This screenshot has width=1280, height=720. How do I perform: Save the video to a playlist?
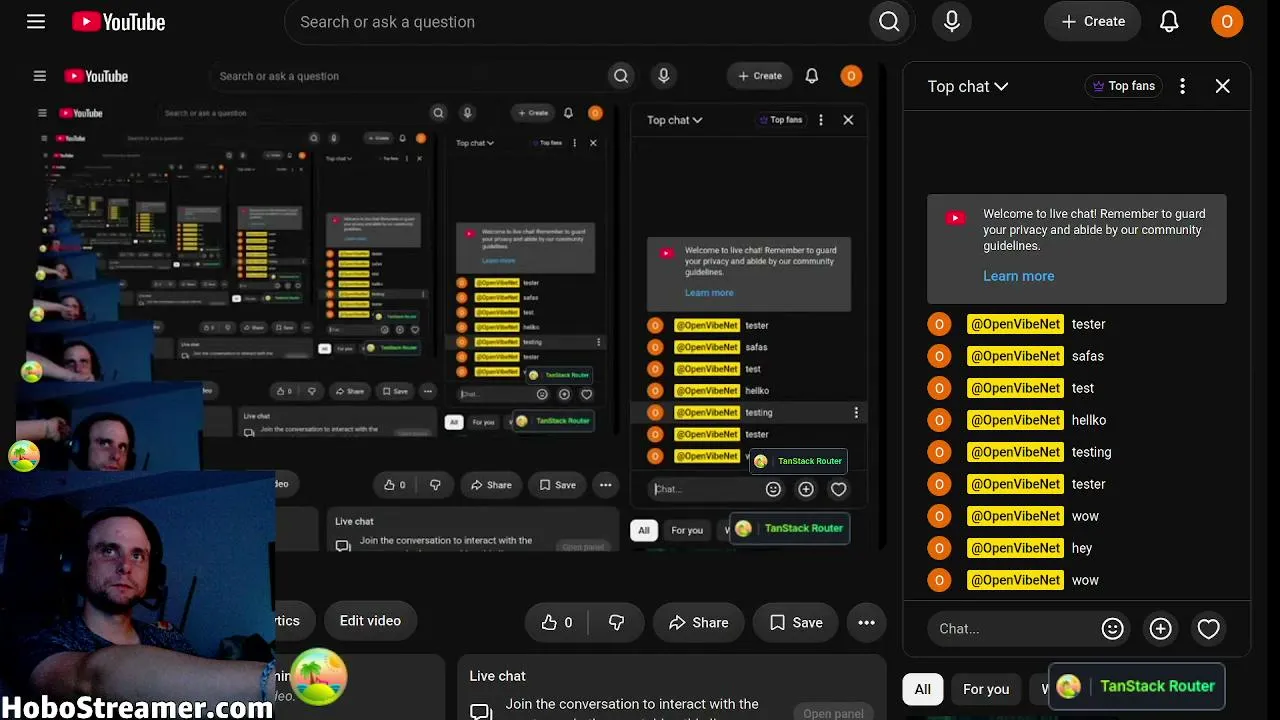tap(795, 622)
